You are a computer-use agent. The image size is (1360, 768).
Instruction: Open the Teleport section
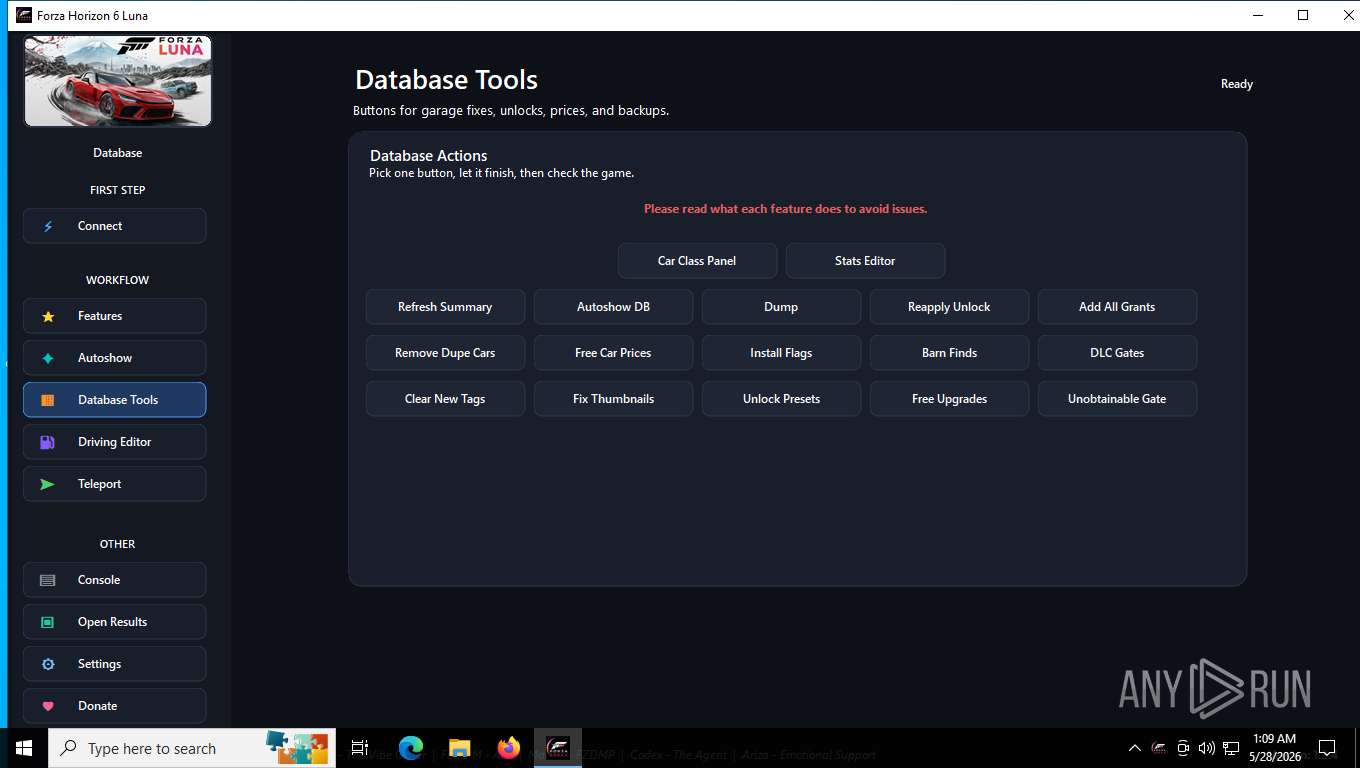point(115,484)
